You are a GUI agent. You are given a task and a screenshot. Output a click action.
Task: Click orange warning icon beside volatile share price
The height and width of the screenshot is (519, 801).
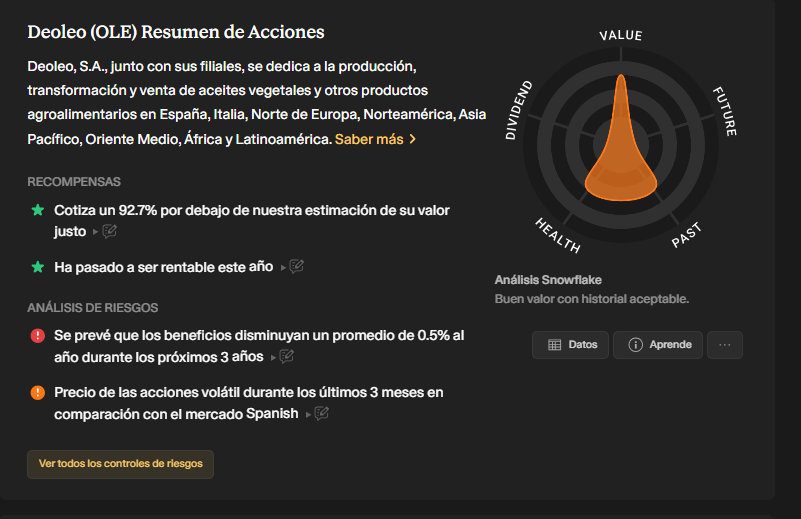tap(38, 392)
